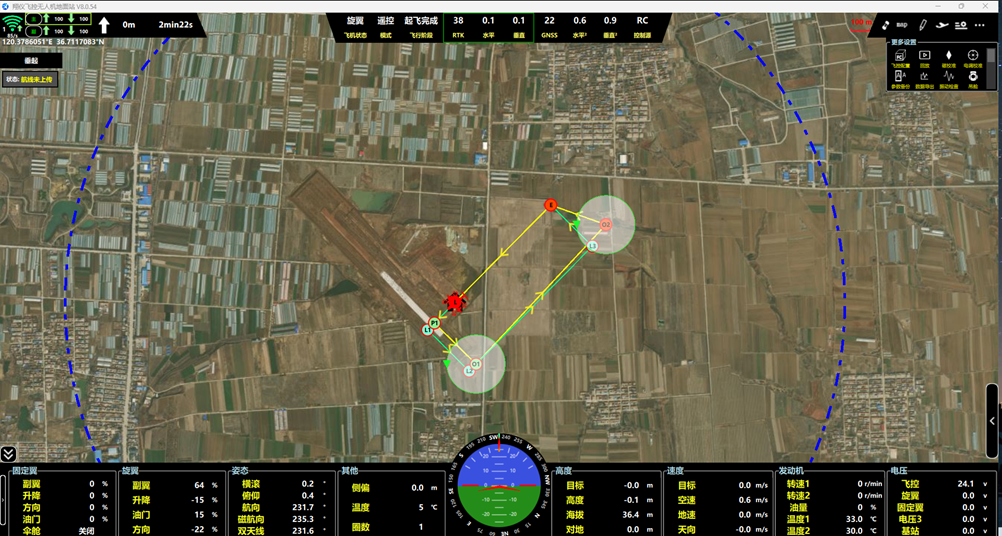Open the pencil route-editing tool

[x=923, y=26]
